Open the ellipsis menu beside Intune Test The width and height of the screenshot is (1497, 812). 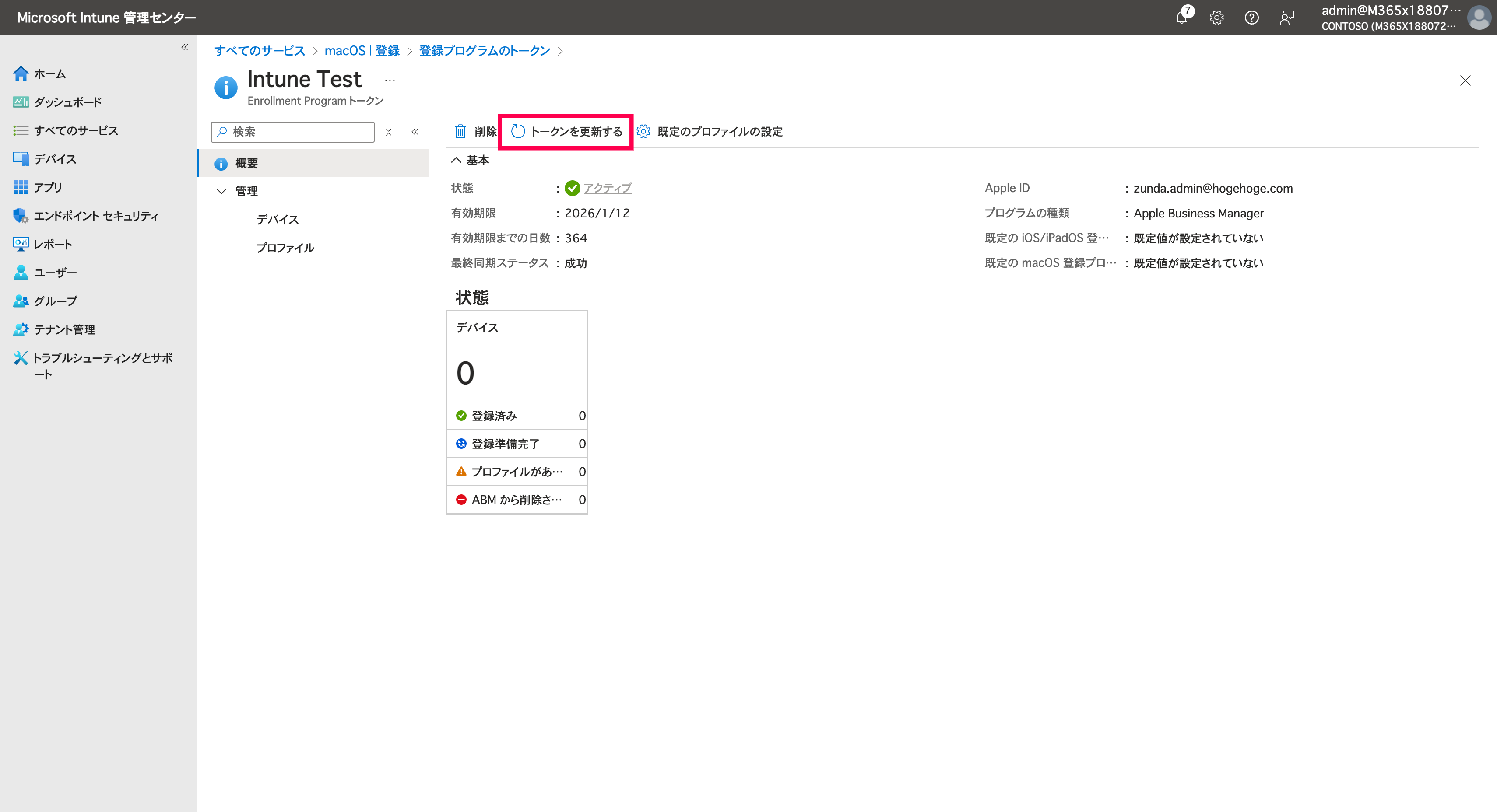[x=390, y=80]
